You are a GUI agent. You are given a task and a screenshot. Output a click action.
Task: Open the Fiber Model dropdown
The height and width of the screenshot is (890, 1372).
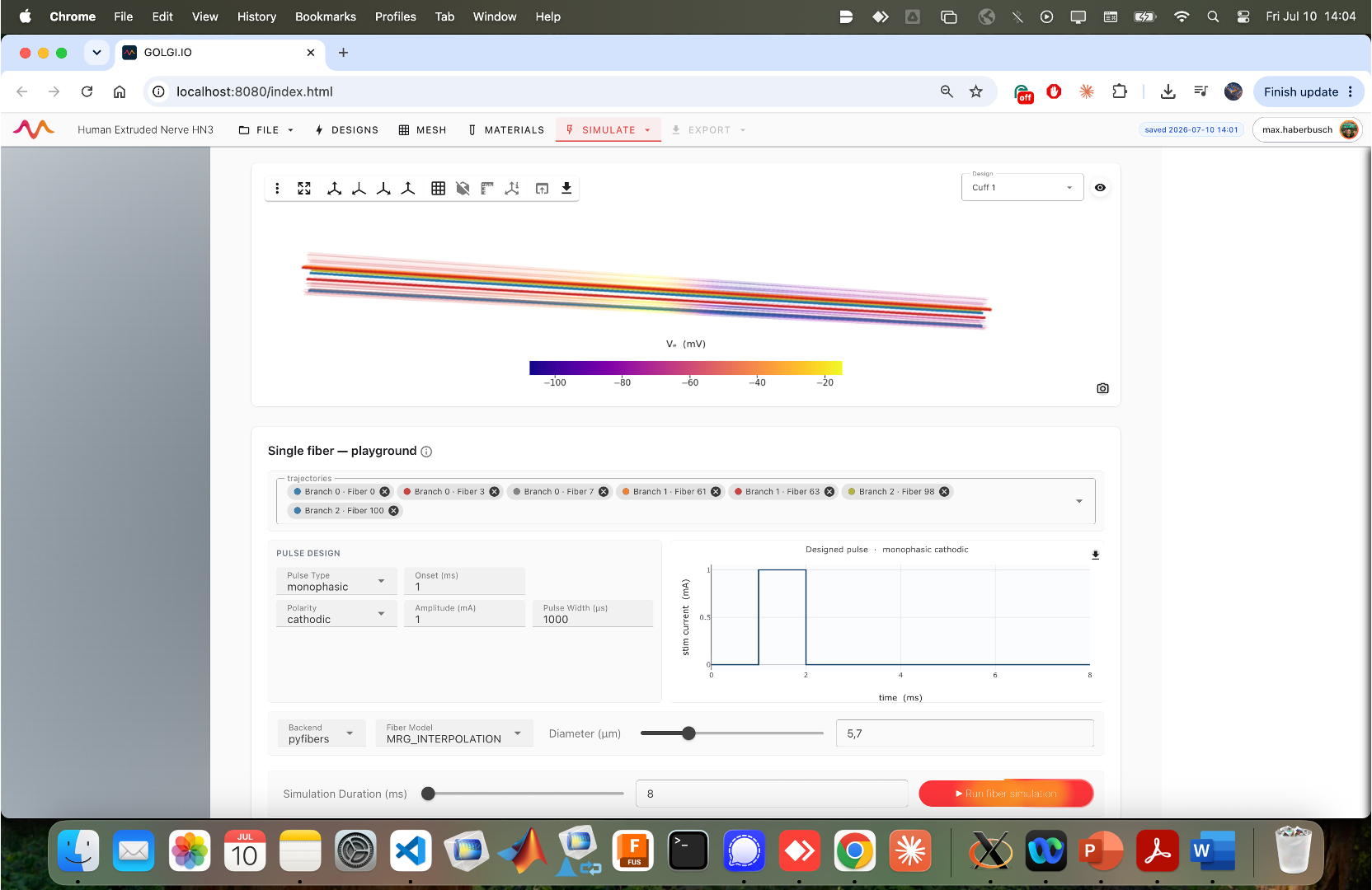[x=454, y=733]
